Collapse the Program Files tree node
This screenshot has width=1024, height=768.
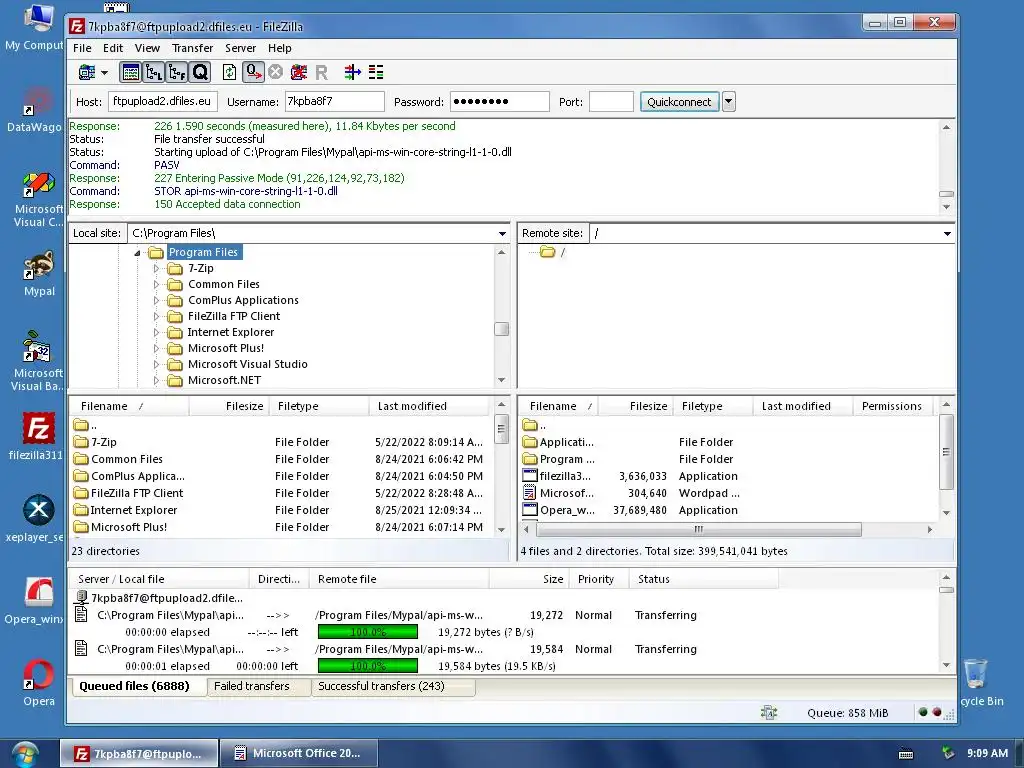[137, 253]
